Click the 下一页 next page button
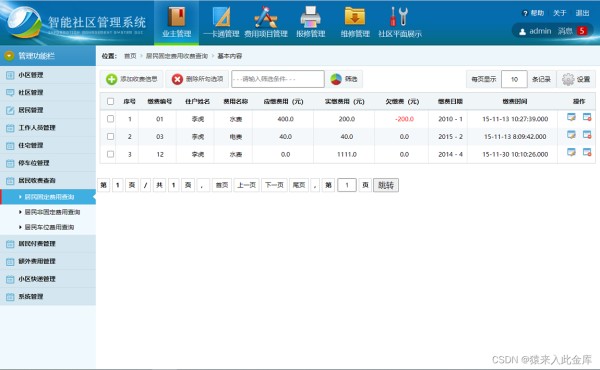Screen dimensions: 600x370 pyautogui.click(x=274, y=185)
